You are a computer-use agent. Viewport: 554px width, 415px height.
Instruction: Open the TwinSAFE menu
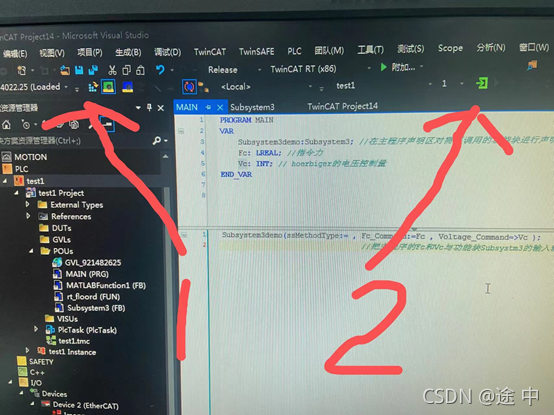click(257, 52)
